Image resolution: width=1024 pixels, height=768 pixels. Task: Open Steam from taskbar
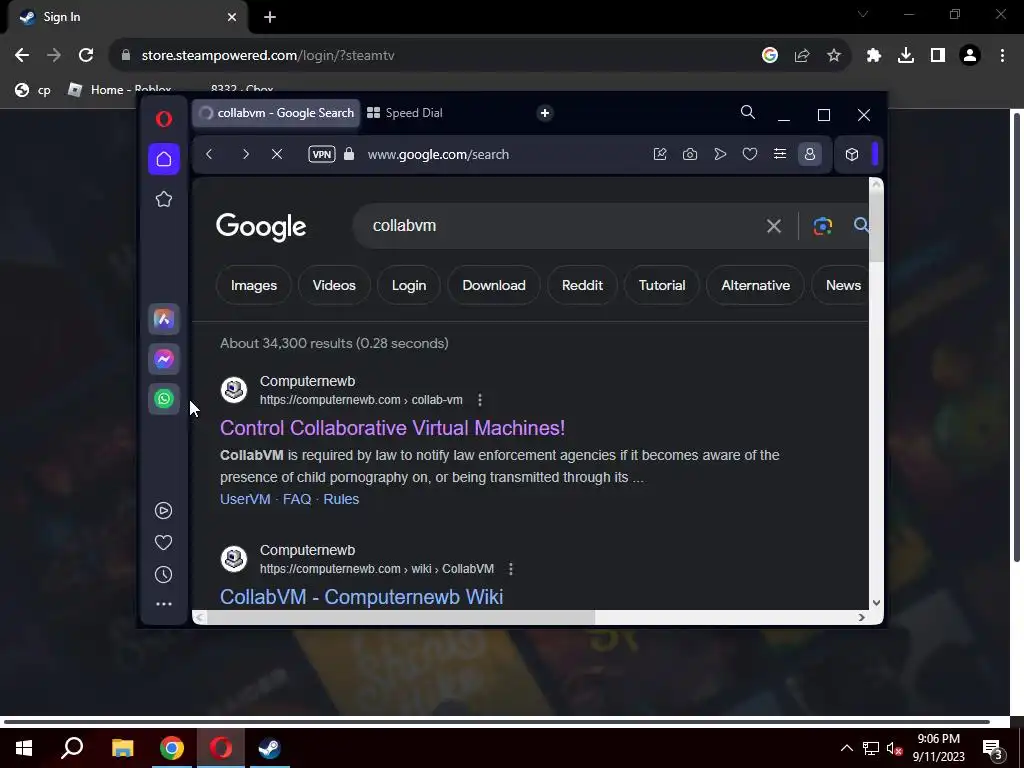click(x=269, y=748)
